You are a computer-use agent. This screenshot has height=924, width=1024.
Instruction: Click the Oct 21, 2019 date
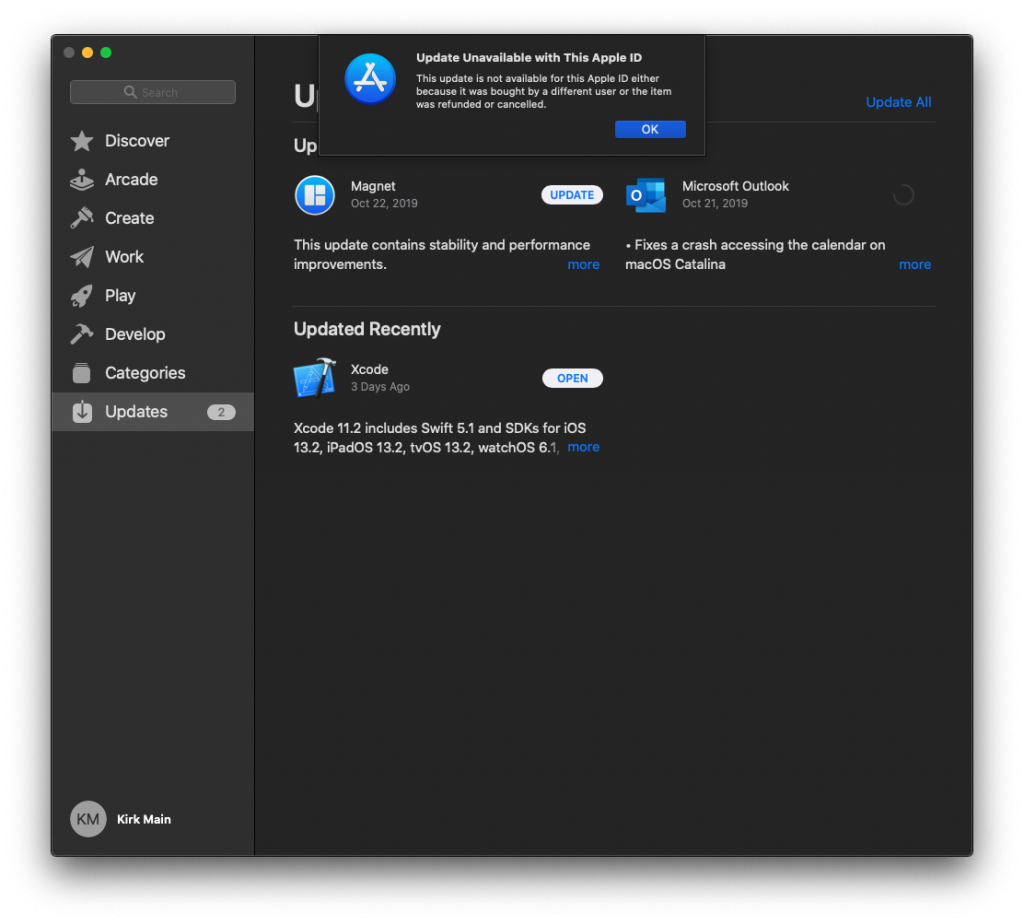point(715,203)
